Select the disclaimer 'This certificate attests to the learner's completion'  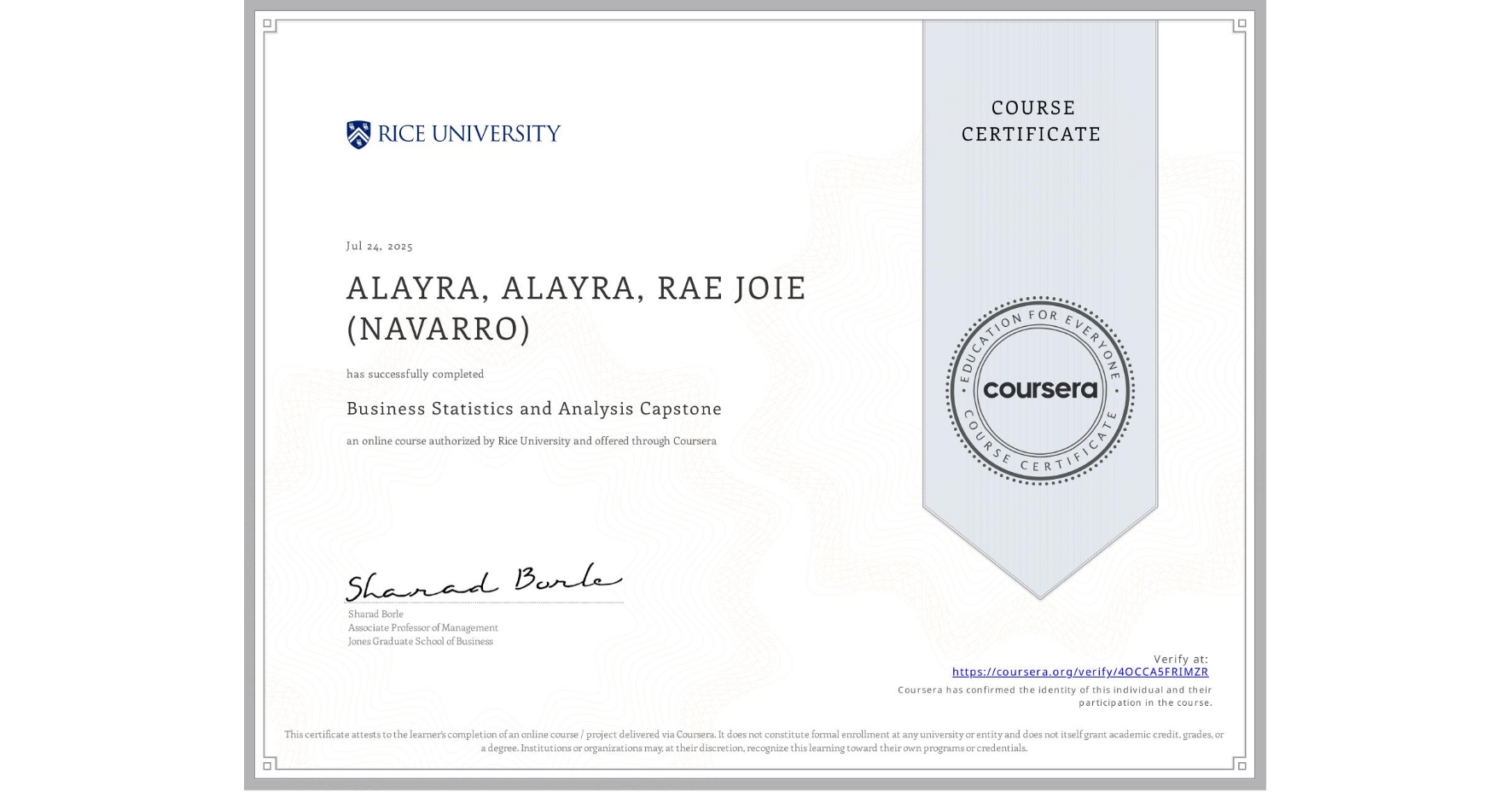coord(754,741)
